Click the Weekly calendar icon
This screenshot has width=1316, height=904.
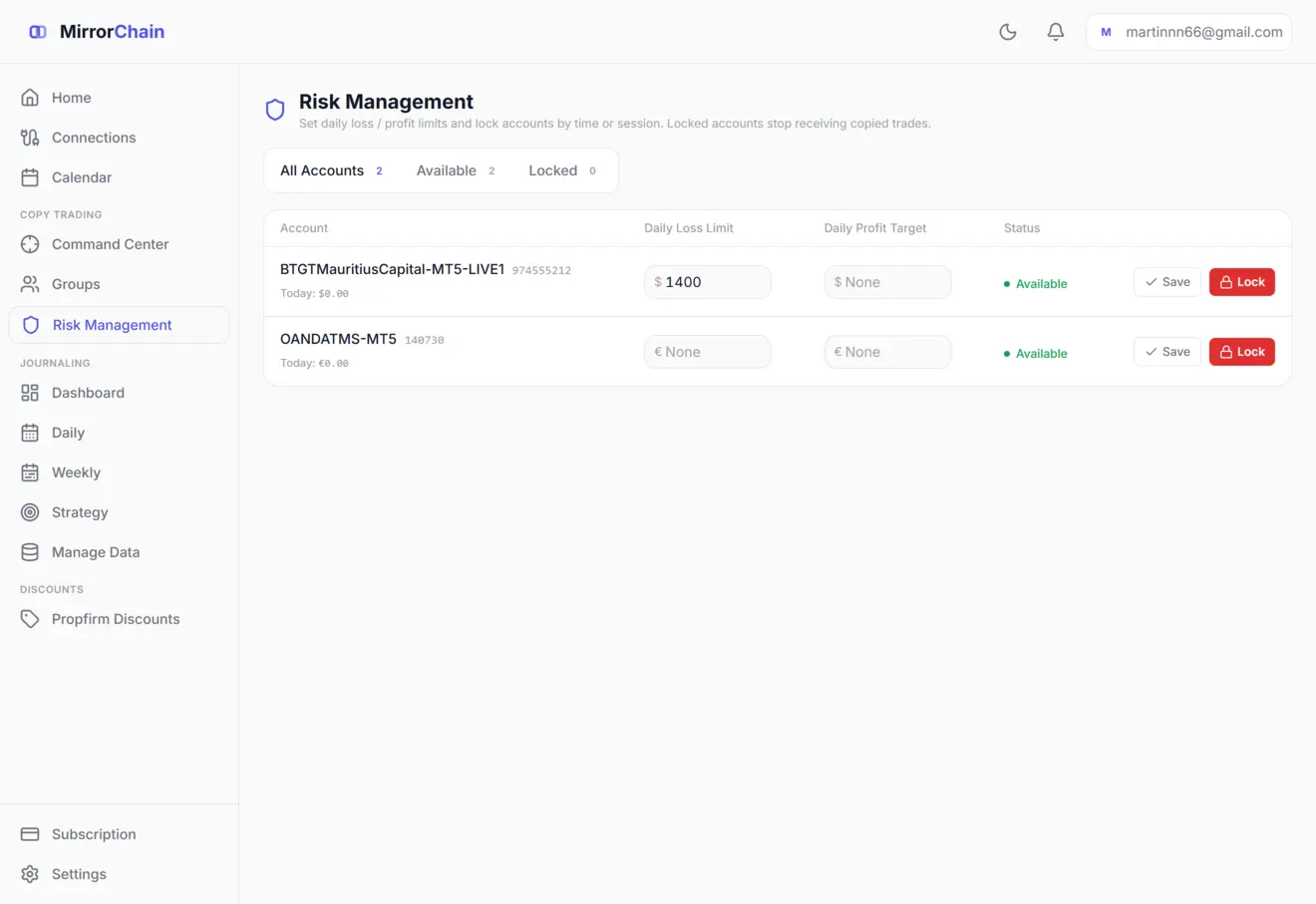tap(30, 472)
